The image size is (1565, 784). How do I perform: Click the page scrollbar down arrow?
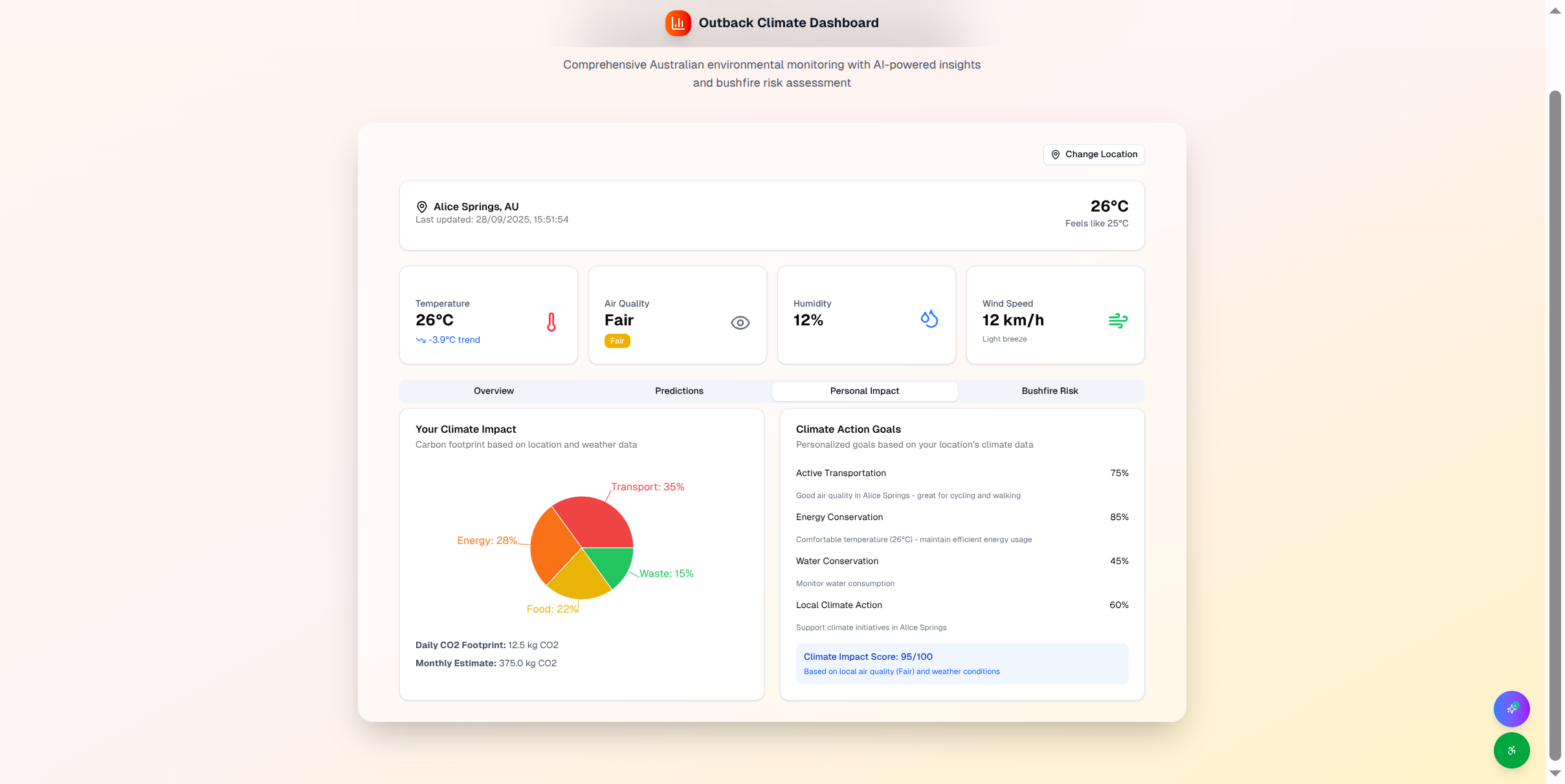coord(1555,774)
